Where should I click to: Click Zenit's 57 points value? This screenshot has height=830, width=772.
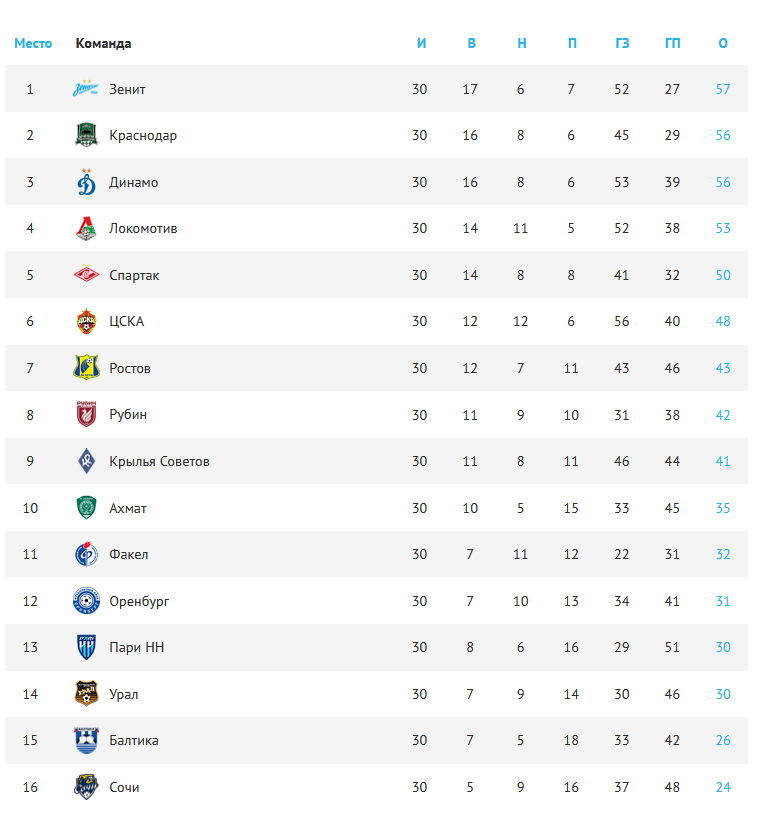point(723,90)
